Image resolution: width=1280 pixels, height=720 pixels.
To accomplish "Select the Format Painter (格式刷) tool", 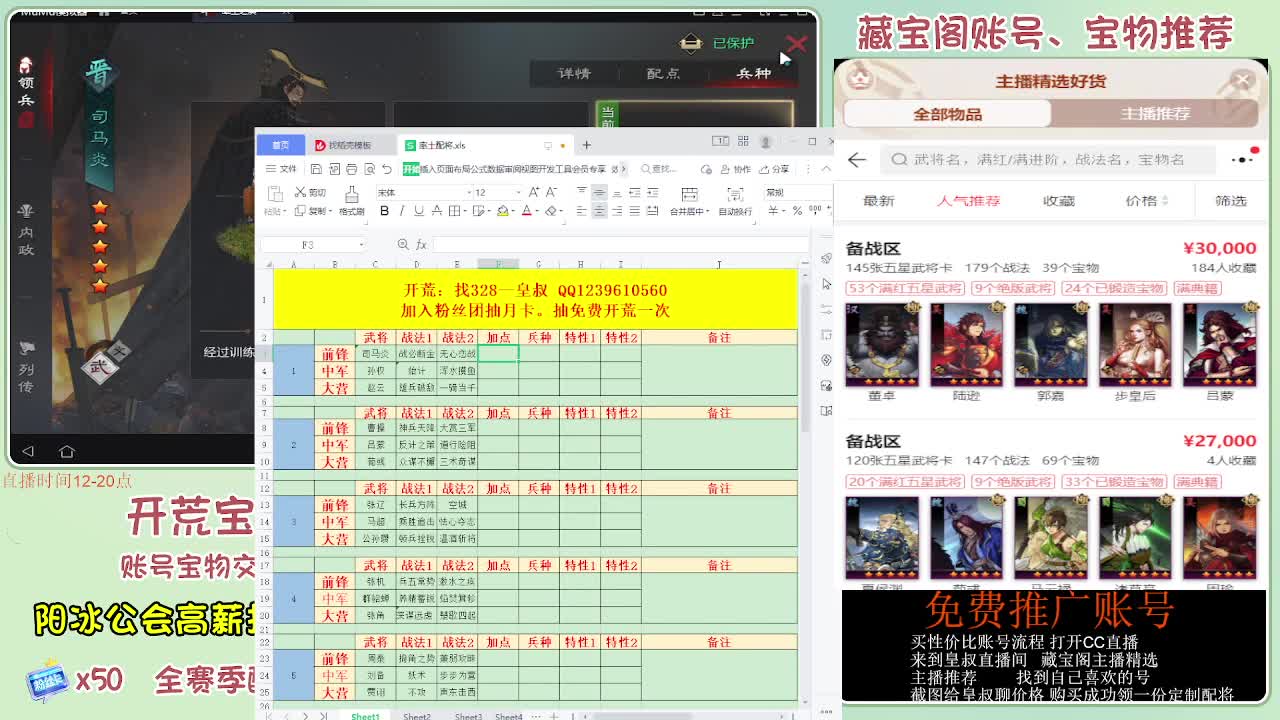I will pos(351,199).
